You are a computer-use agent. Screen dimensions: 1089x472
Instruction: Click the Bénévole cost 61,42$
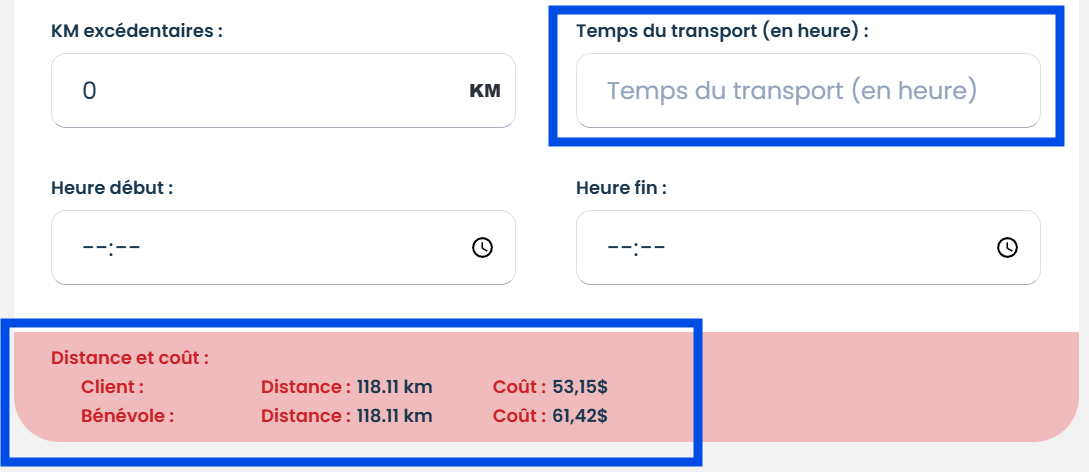pyautogui.click(x=580, y=415)
